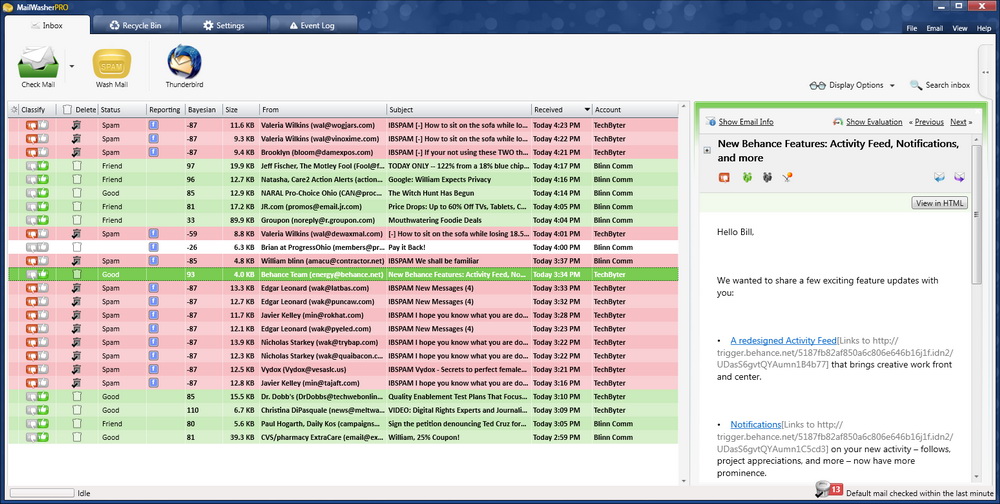The height and width of the screenshot is (504, 1000).
Task: Open the Help menu
Action: coord(984,28)
